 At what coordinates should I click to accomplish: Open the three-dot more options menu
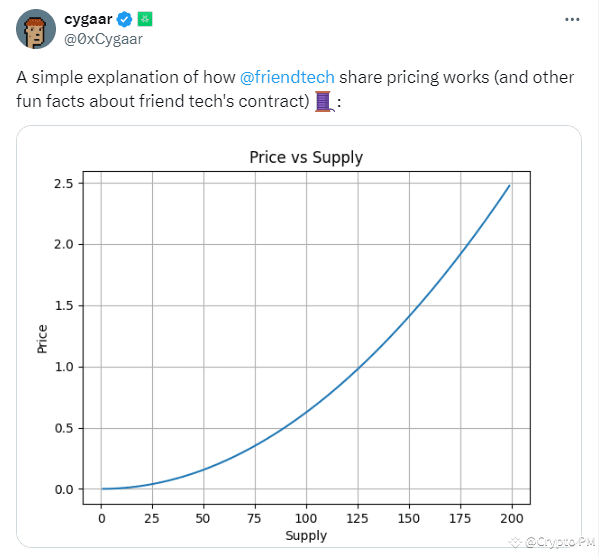coord(571,19)
